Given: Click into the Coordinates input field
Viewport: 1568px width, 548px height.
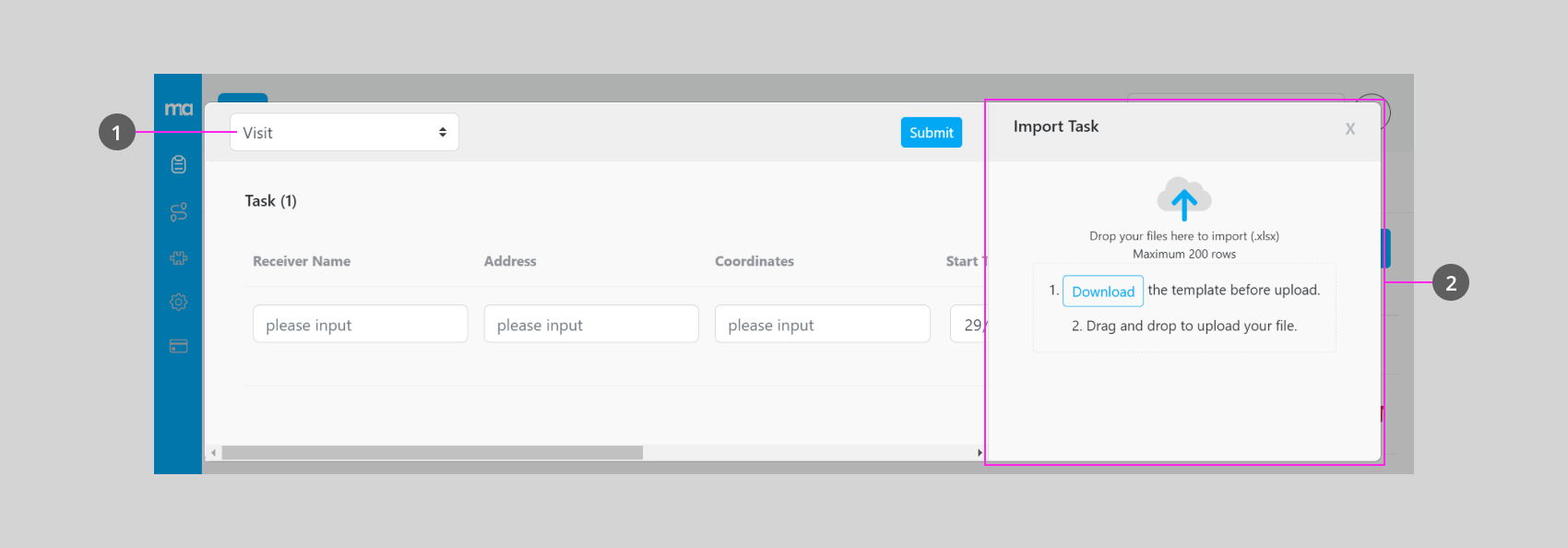Looking at the screenshot, I should pyautogui.click(x=822, y=325).
